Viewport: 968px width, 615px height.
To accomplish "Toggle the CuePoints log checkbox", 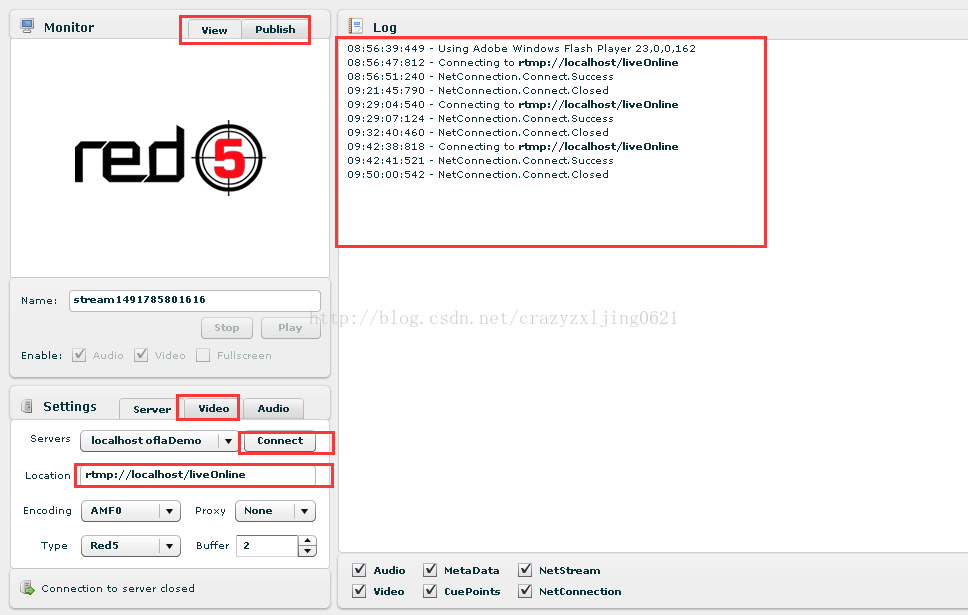I will [430, 591].
